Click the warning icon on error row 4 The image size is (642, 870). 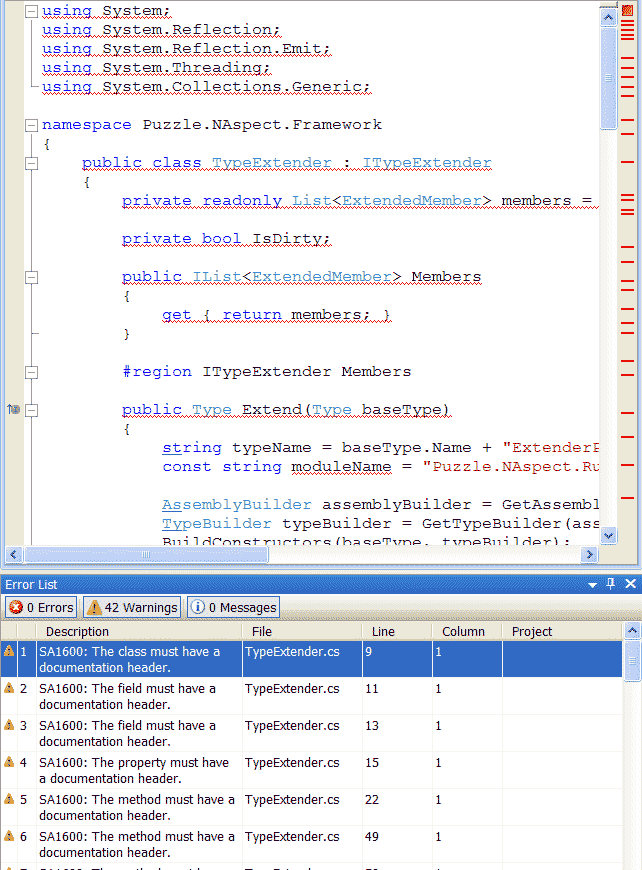(9, 763)
